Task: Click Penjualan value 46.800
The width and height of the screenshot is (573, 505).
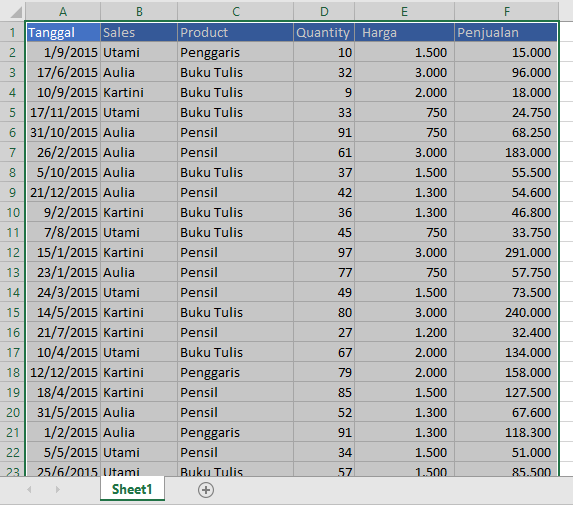Action: coord(506,212)
